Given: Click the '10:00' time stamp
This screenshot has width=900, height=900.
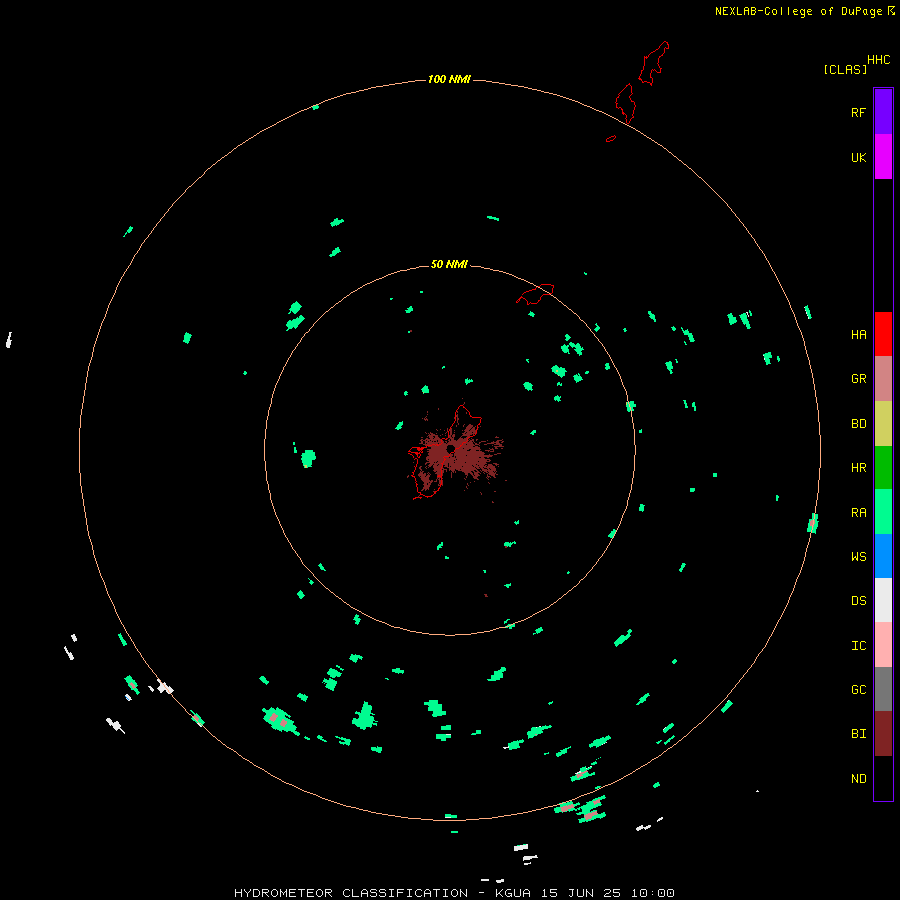Looking at the screenshot, I should click(x=653, y=893).
